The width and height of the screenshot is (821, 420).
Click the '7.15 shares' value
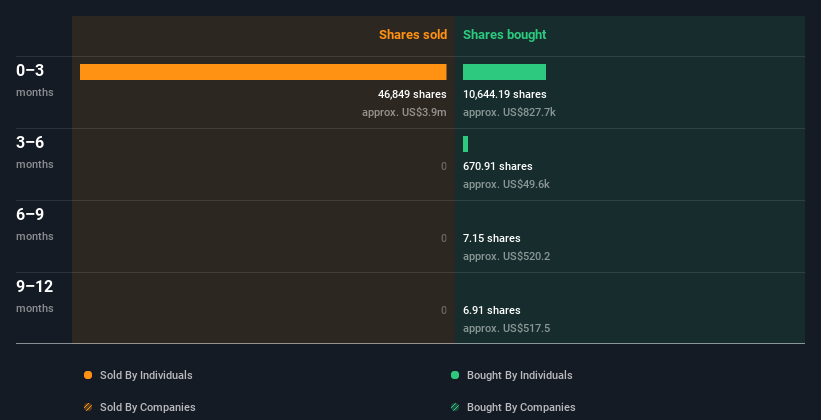pyautogui.click(x=492, y=238)
